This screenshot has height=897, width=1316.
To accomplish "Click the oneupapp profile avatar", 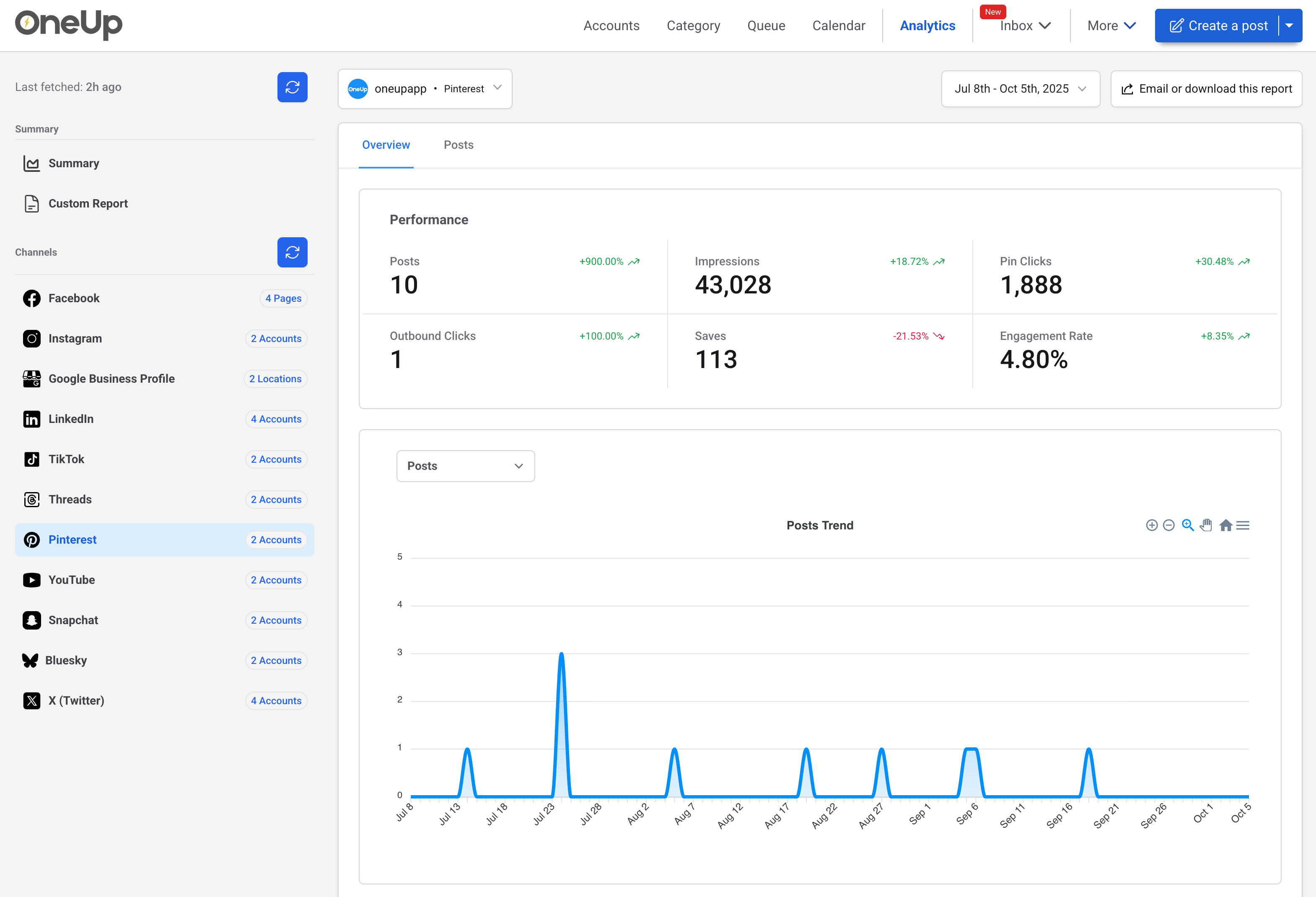I will pyautogui.click(x=357, y=88).
